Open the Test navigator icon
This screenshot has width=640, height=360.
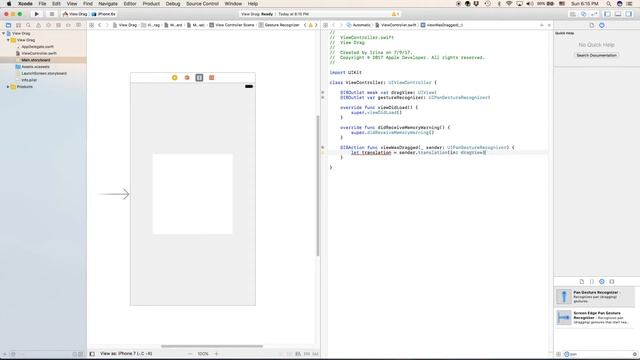[x=49, y=25]
